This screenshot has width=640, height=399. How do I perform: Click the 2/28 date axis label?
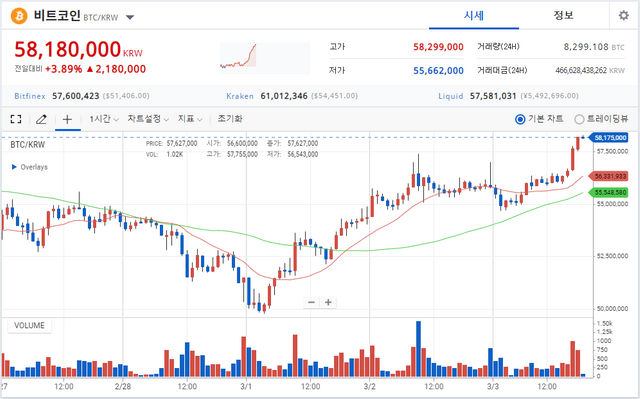tap(122, 386)
